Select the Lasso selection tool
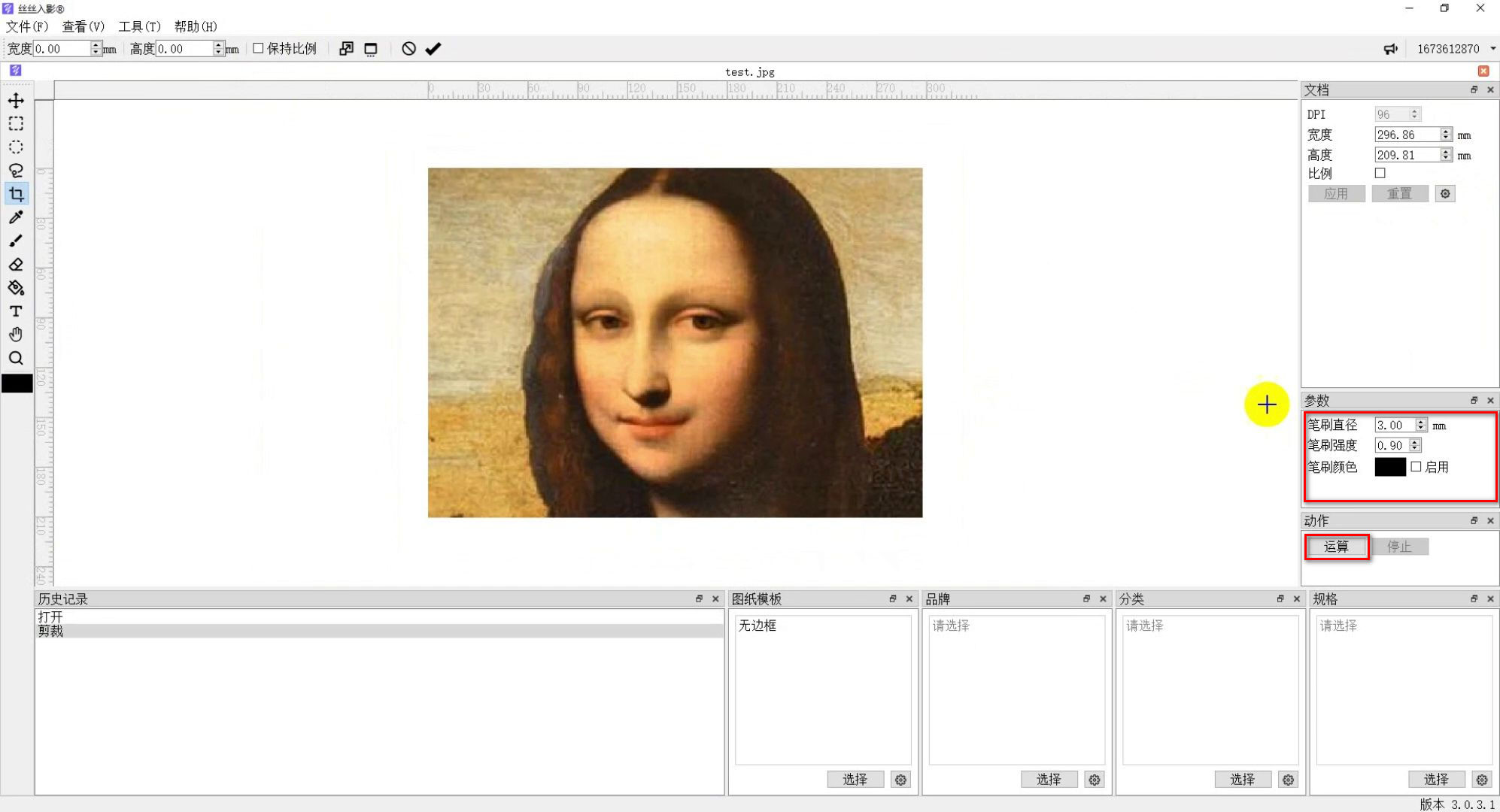Screen dimensions: 1500x812 pyautogui.click(x=15, y=171)
